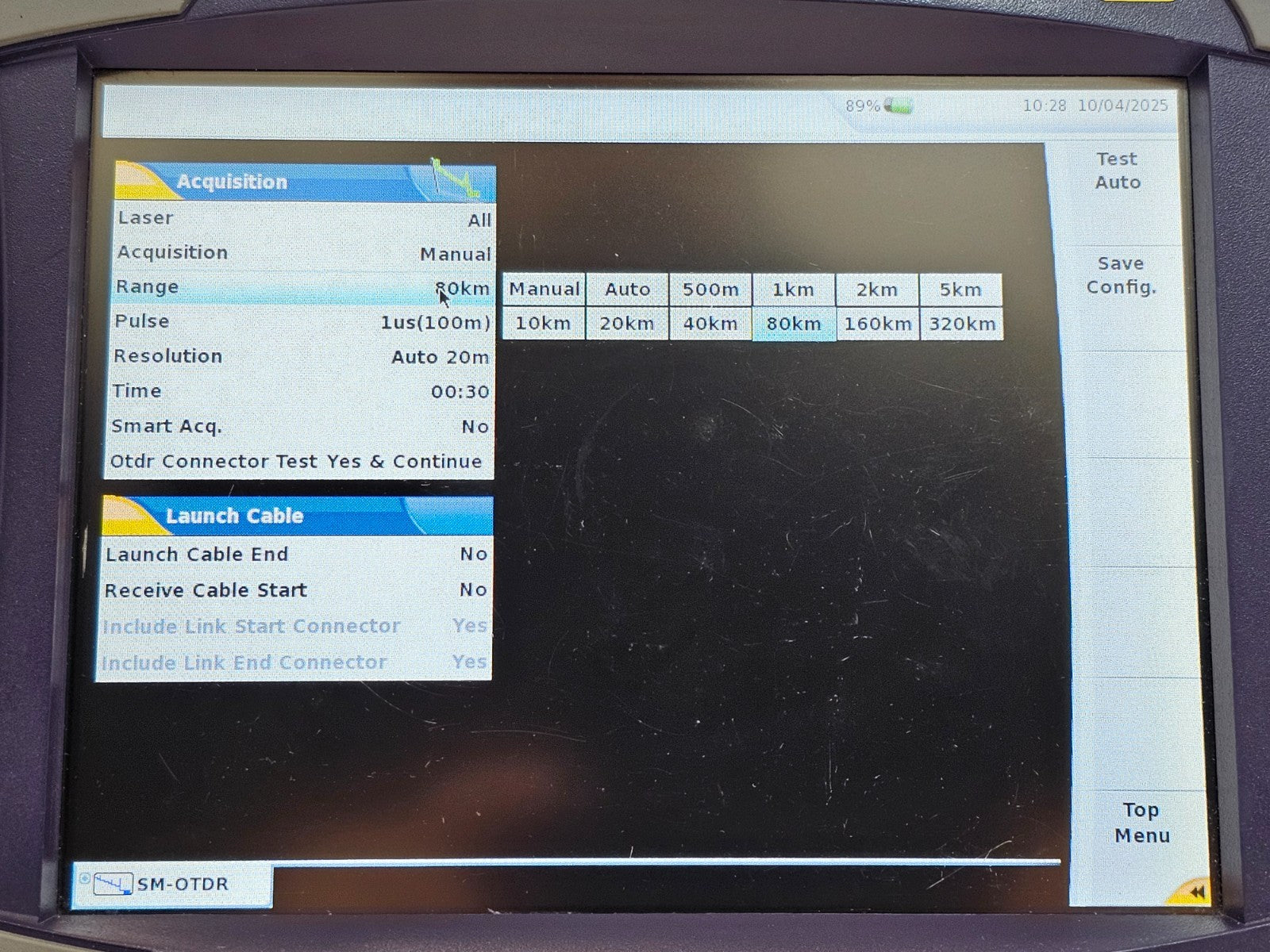Click the battery level icon
The image size is (1270, 952).
(899, 106)
